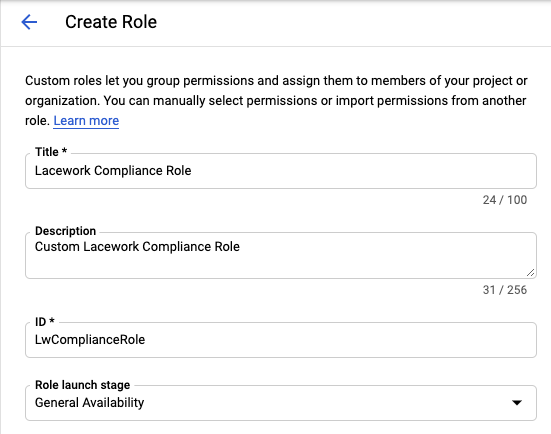Select the Create Role page heading
This screenshot has width=551, height=434.
click(111, 22)
